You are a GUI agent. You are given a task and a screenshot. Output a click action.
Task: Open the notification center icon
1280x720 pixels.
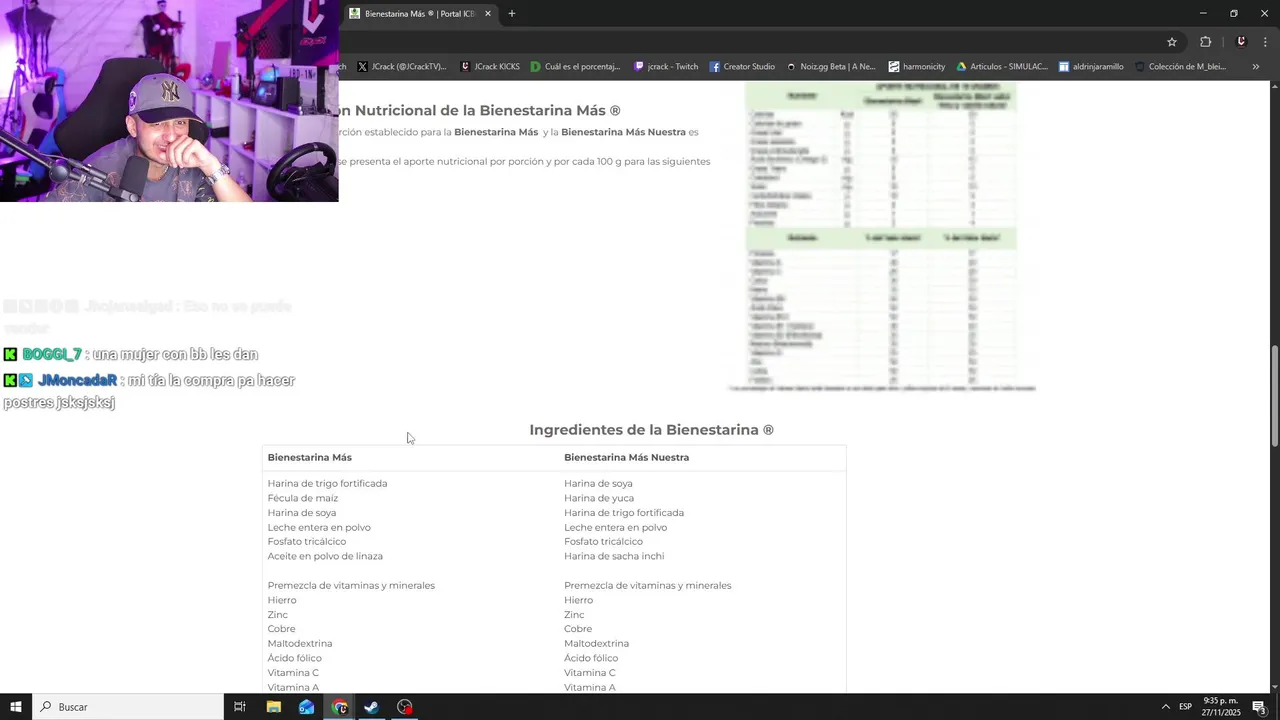(1259, 707)
